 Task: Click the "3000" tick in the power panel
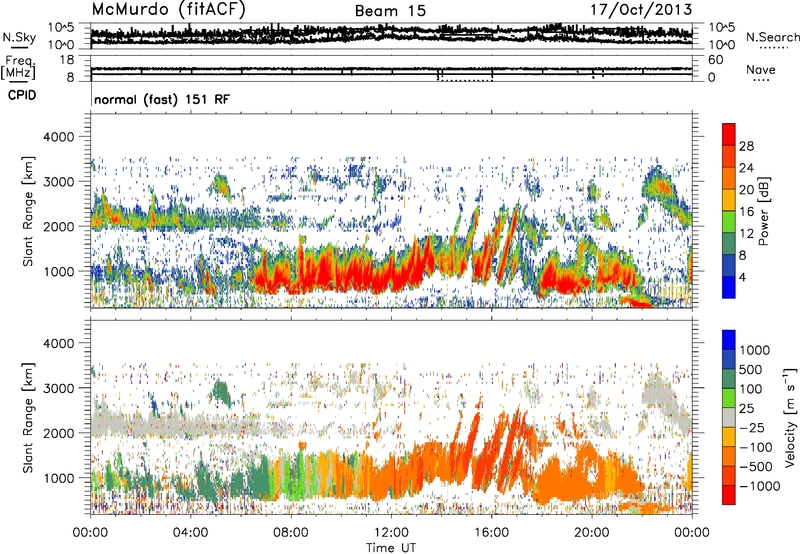click(61, 182)
